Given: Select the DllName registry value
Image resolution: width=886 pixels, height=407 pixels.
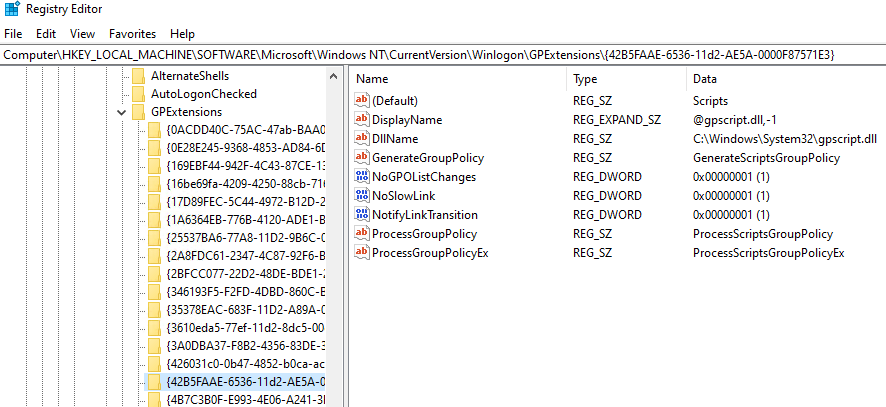Looking at the screenshot, I should (394, 139).
